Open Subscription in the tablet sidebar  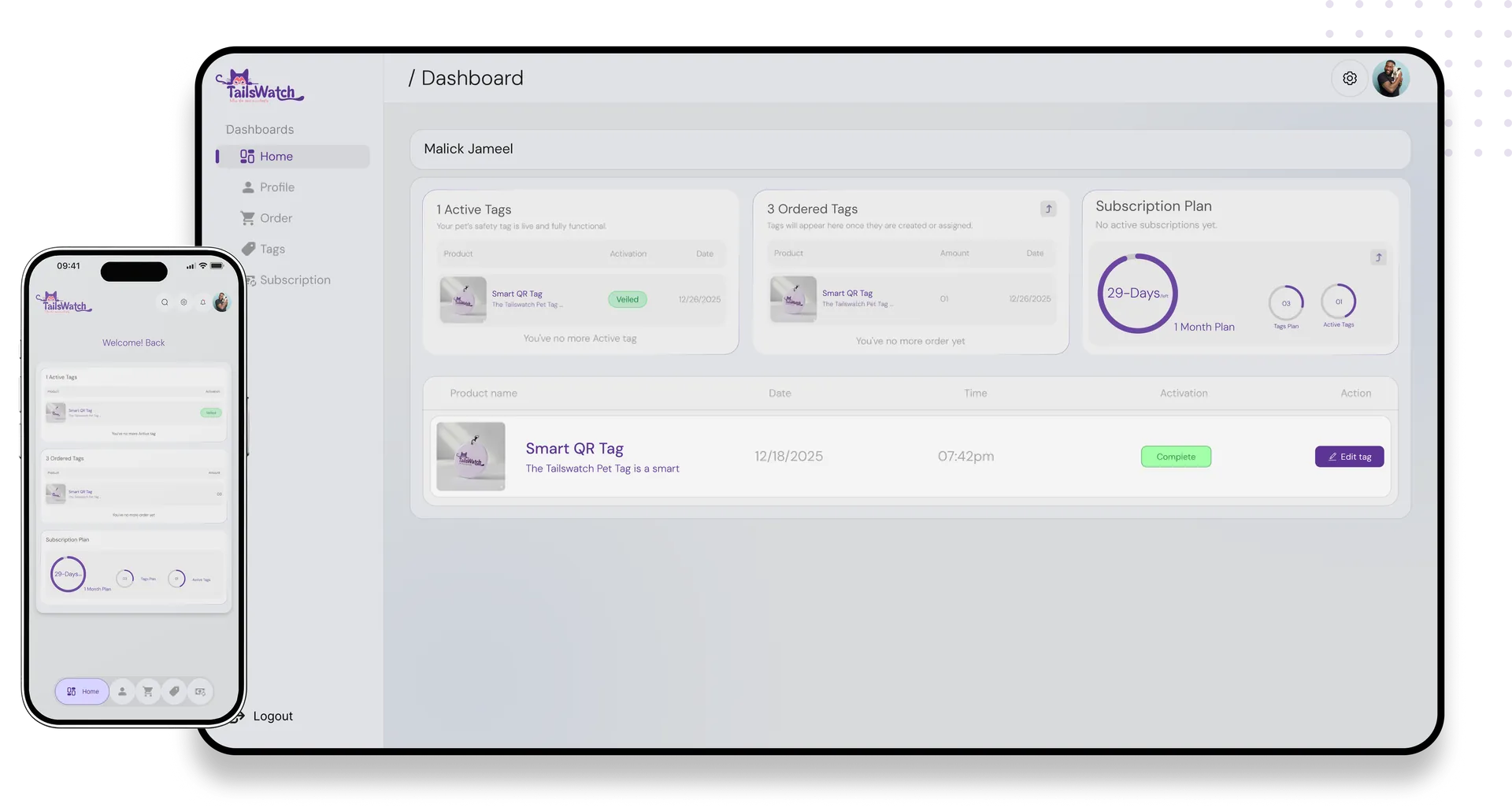click(x=288, y=280)
